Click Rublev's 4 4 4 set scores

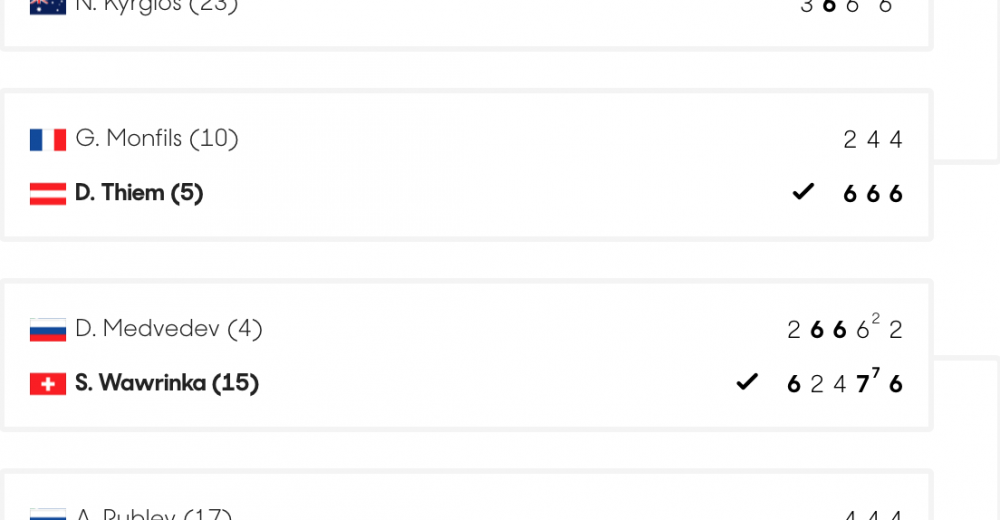point(872,515)
